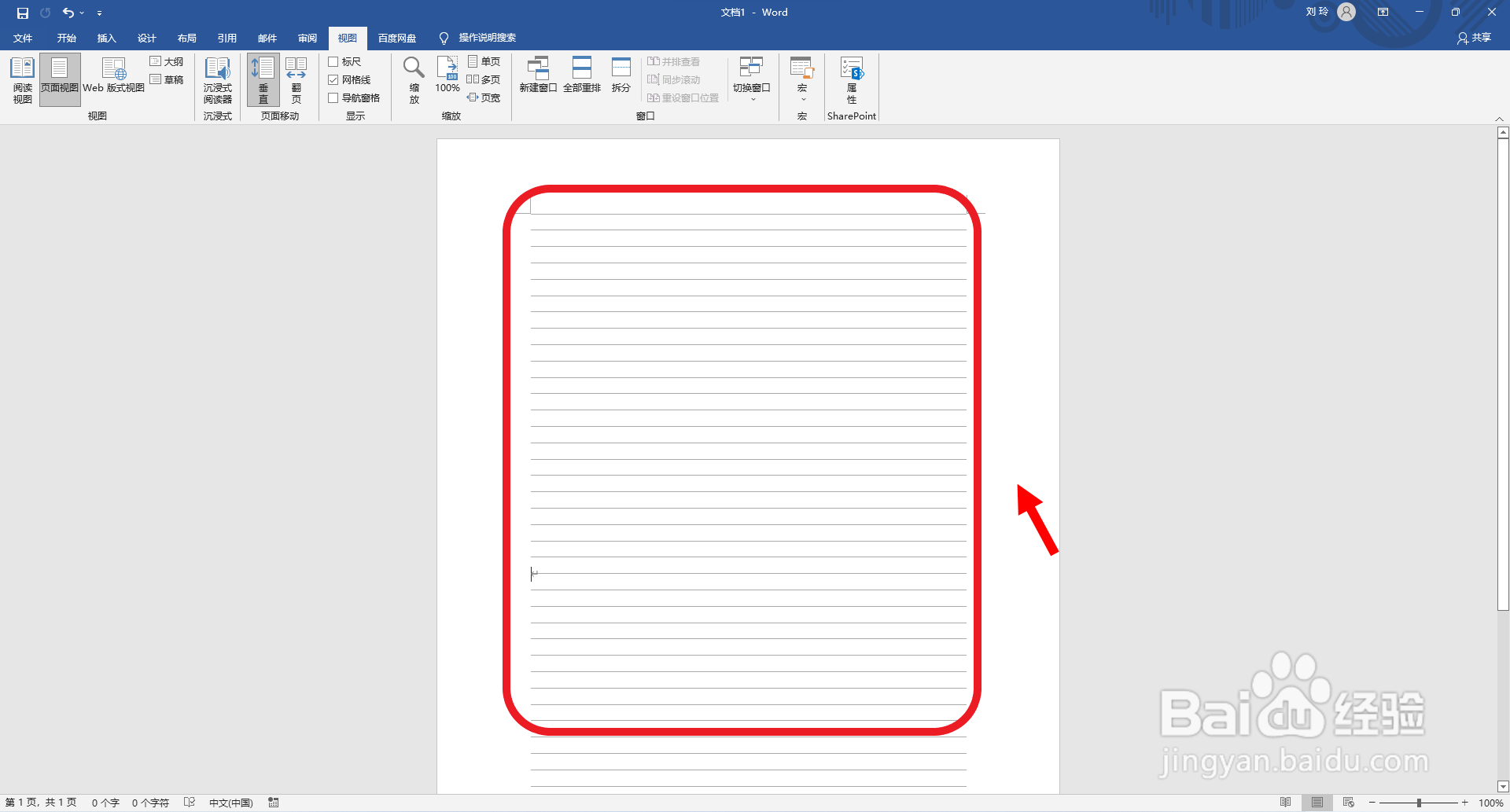Click the Save icon in quick access toolbar

point(23,13)
